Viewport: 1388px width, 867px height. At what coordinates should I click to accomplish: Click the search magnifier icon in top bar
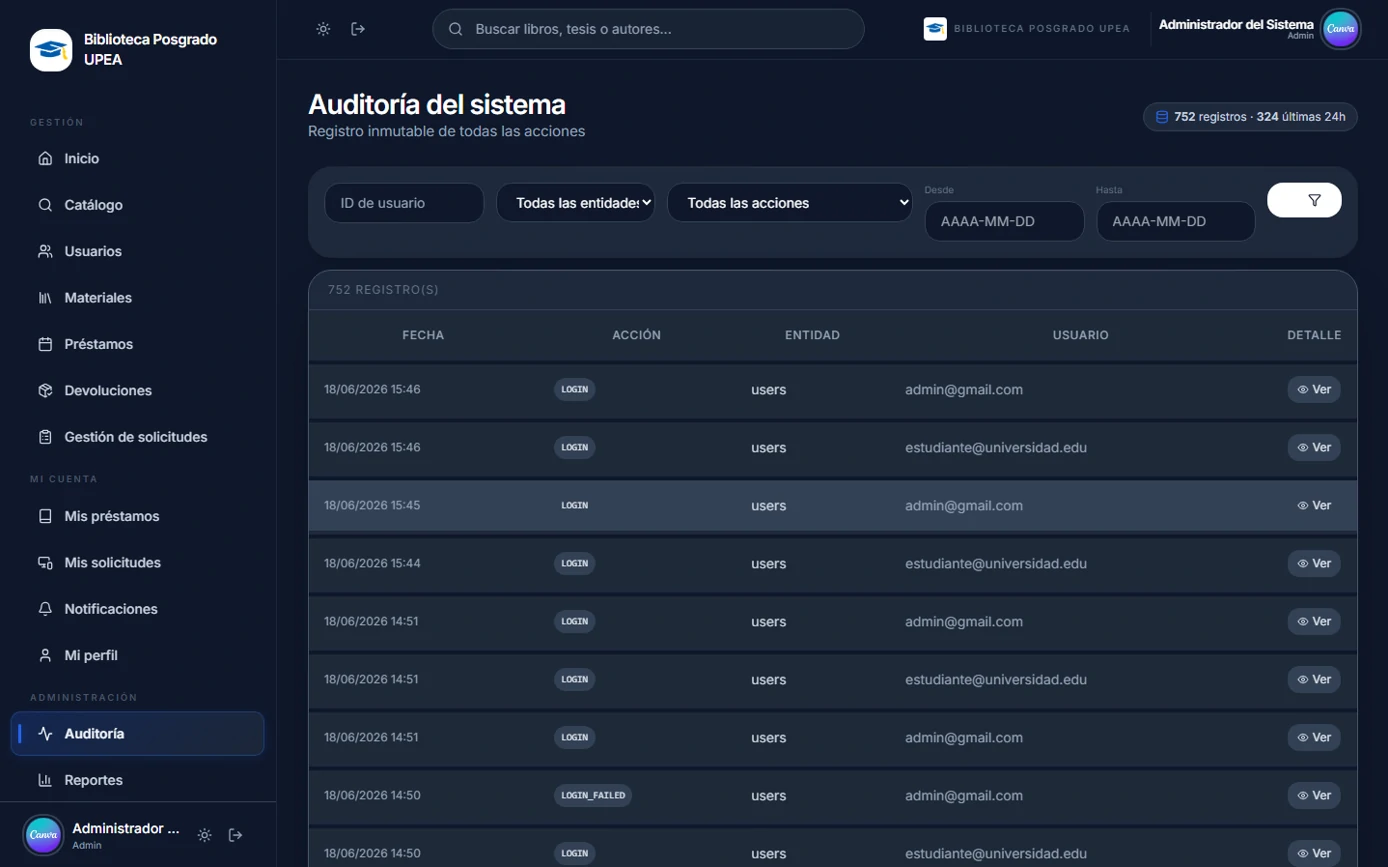click(455, 29)
